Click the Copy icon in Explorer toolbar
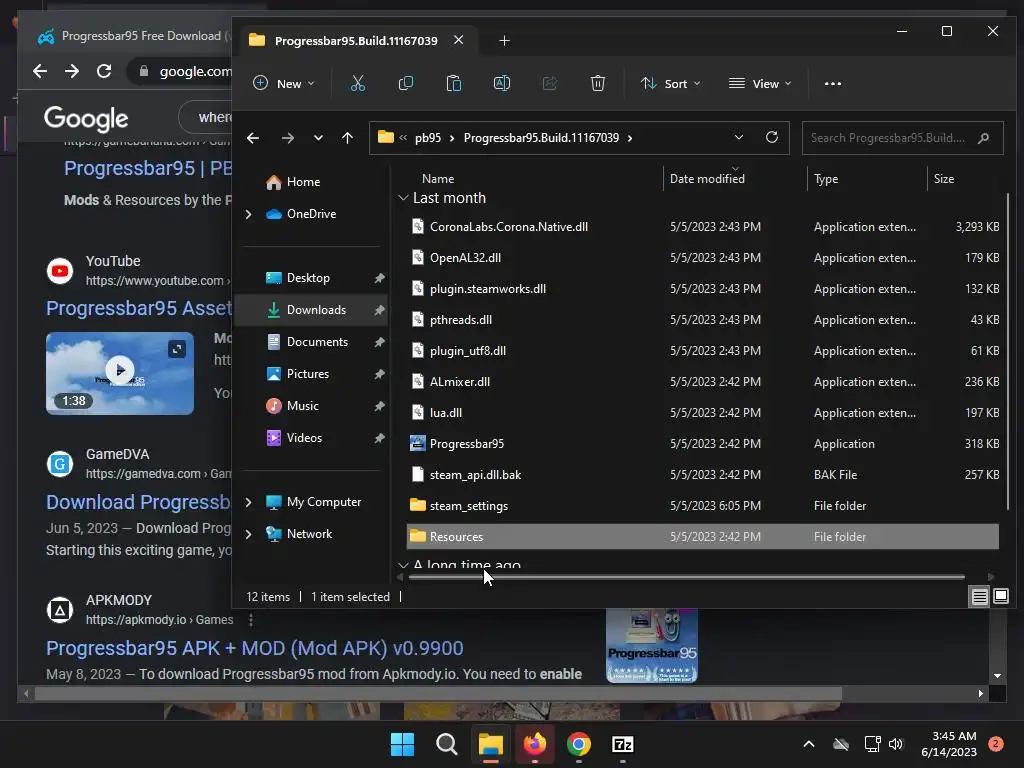This screenshot has height=768, width=1024. pyautogui.click(x=406, y=84)
